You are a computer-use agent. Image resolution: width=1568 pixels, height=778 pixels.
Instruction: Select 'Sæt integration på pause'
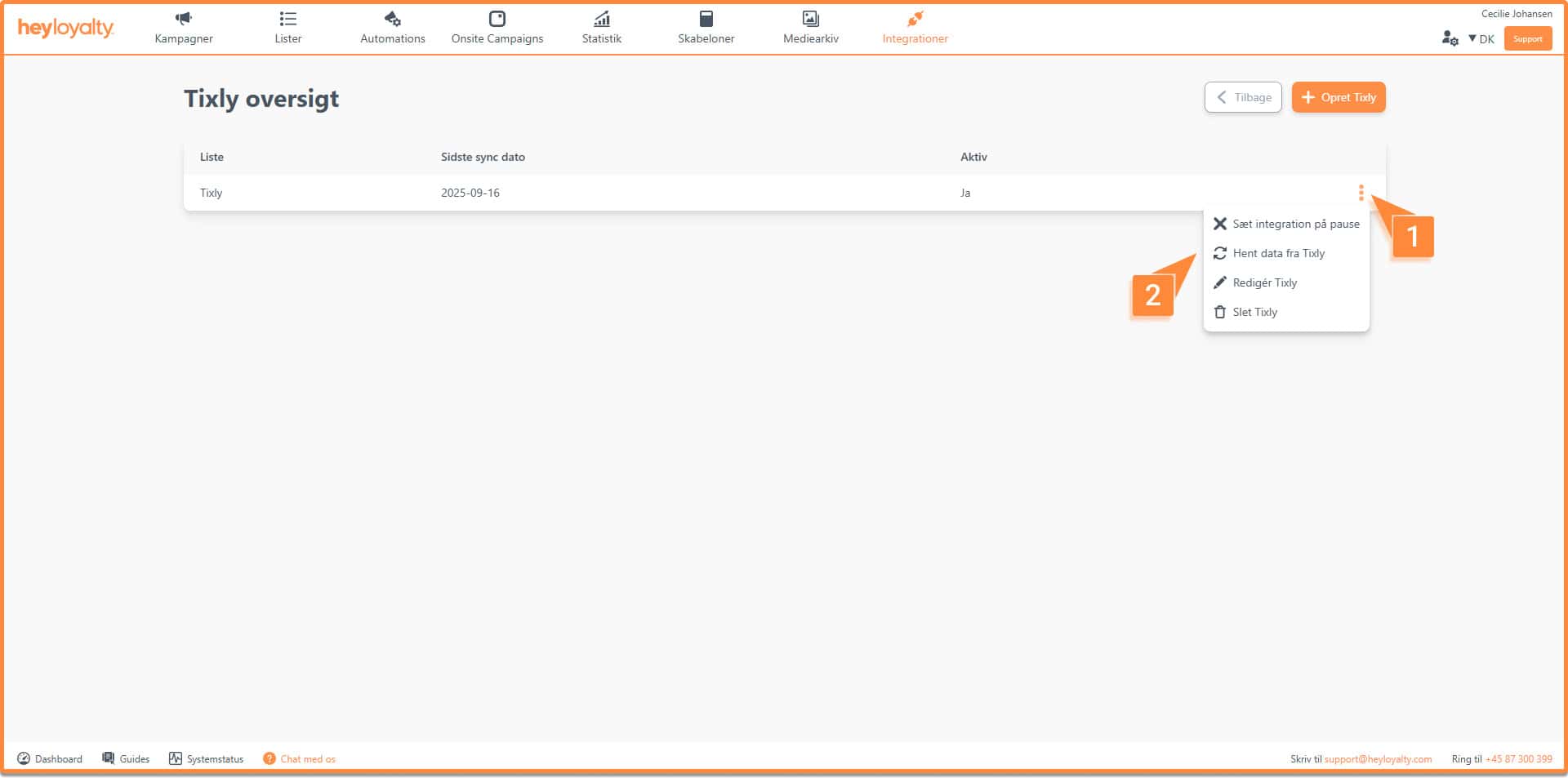1295,224
